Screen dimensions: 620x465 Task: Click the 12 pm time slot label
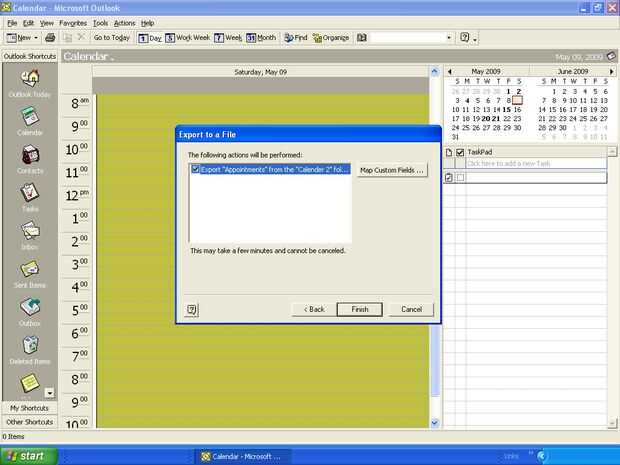(x=77, y=196)
